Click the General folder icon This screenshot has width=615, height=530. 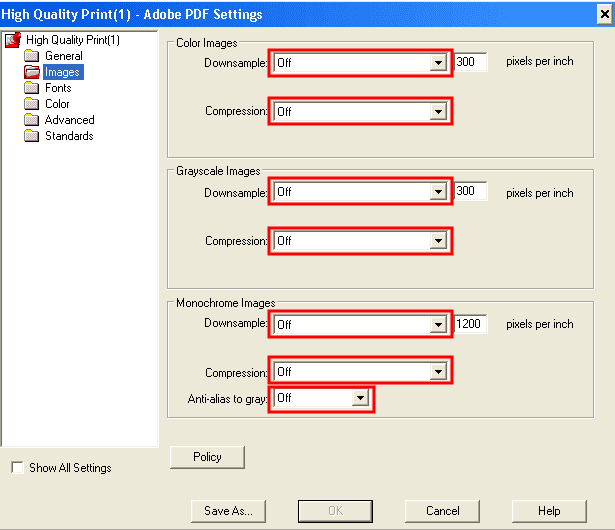point(32,56)
